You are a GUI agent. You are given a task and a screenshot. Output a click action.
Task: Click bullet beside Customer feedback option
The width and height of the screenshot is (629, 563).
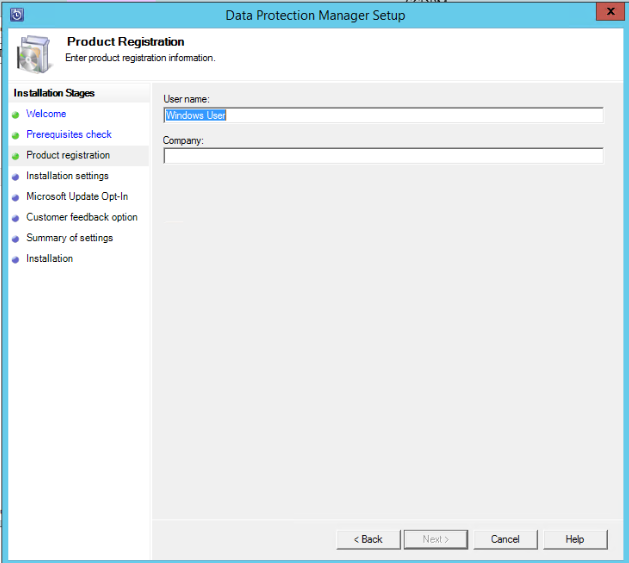coord(16,218)
